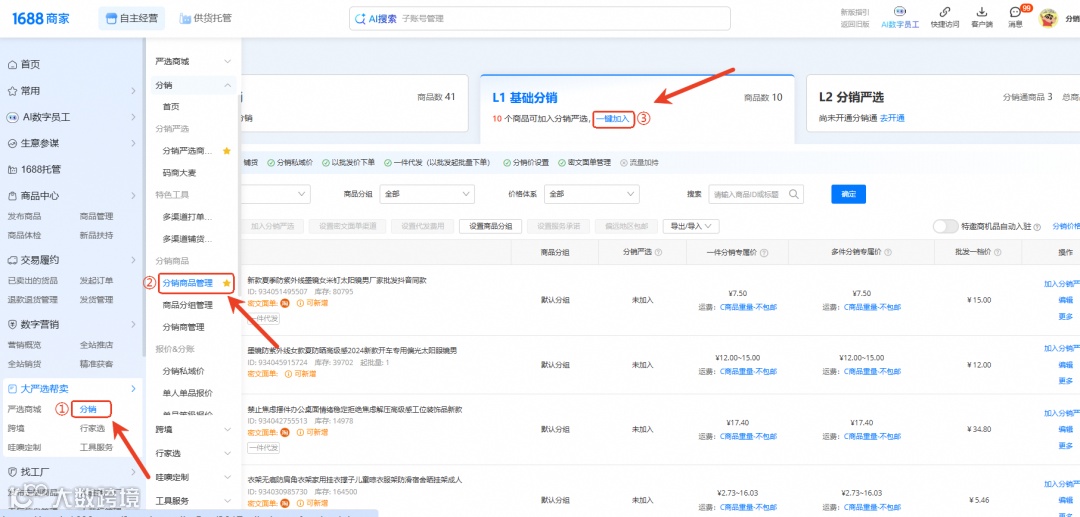Screen dimensions: 1080x517
Task: Open 码商大麦 menu item
Action: click(x=179, y=173)
